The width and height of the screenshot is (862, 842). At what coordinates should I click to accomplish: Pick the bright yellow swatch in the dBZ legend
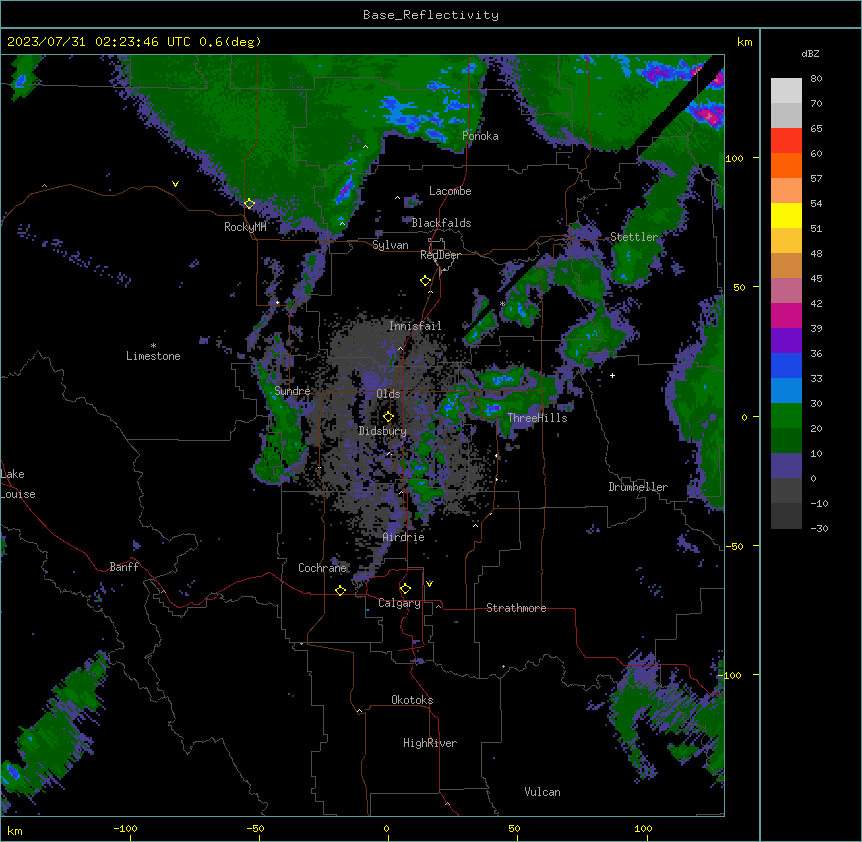[786, 215]
